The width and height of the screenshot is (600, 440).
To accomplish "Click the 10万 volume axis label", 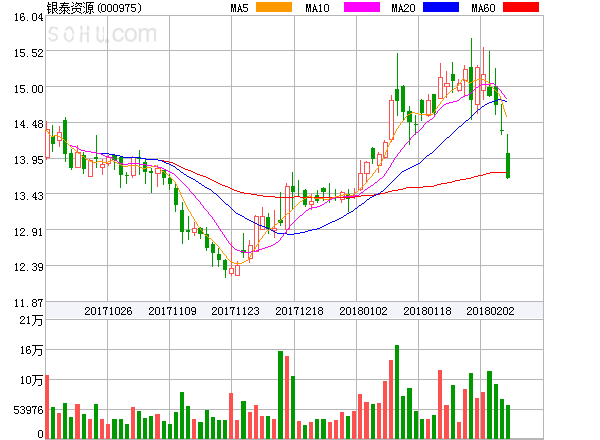I will [31, 380].
